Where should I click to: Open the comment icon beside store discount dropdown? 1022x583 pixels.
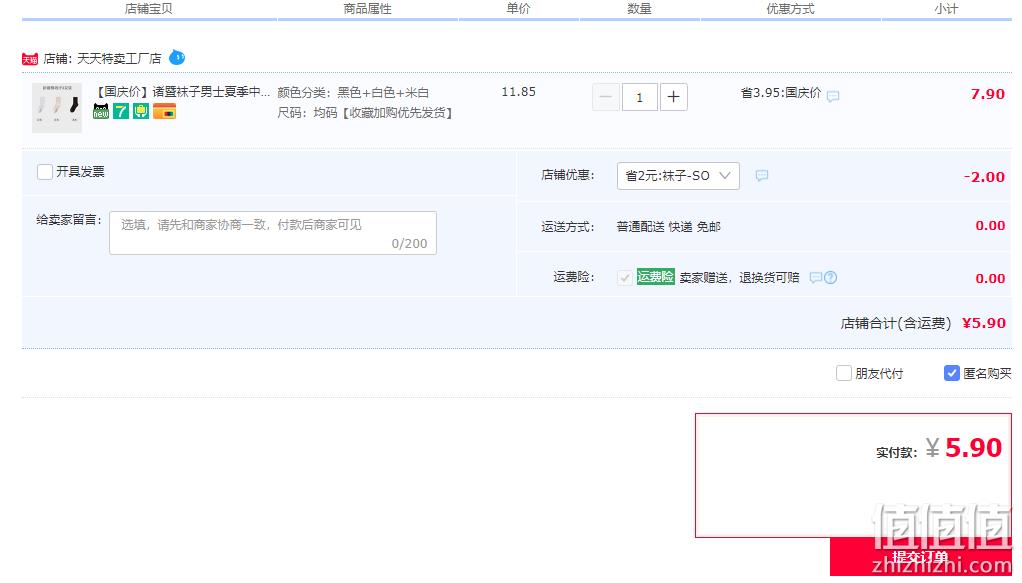pyautogui.click(x=762, y=175)
